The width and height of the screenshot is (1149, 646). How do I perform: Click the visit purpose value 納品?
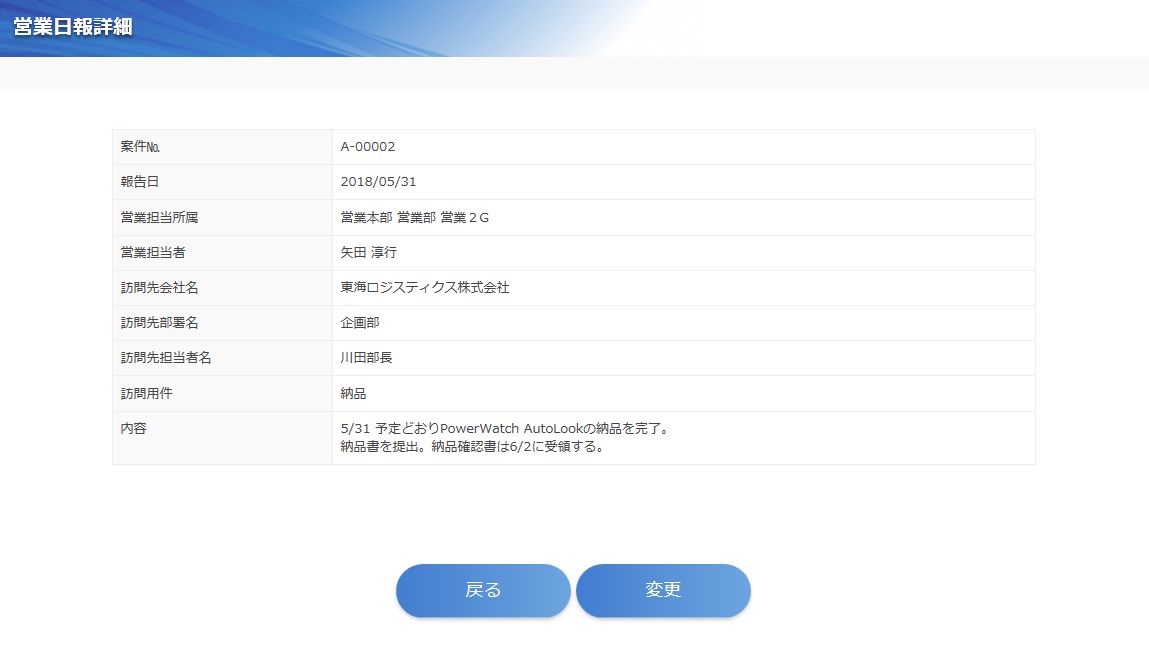coord(354,393)
